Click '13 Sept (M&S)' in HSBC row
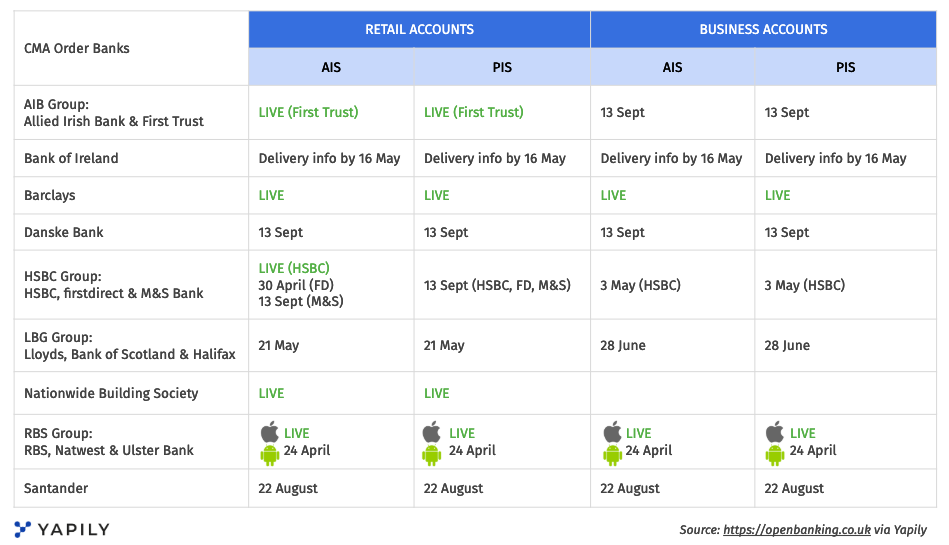The height and width of the screenshot is (545, 949). (301, 302)
